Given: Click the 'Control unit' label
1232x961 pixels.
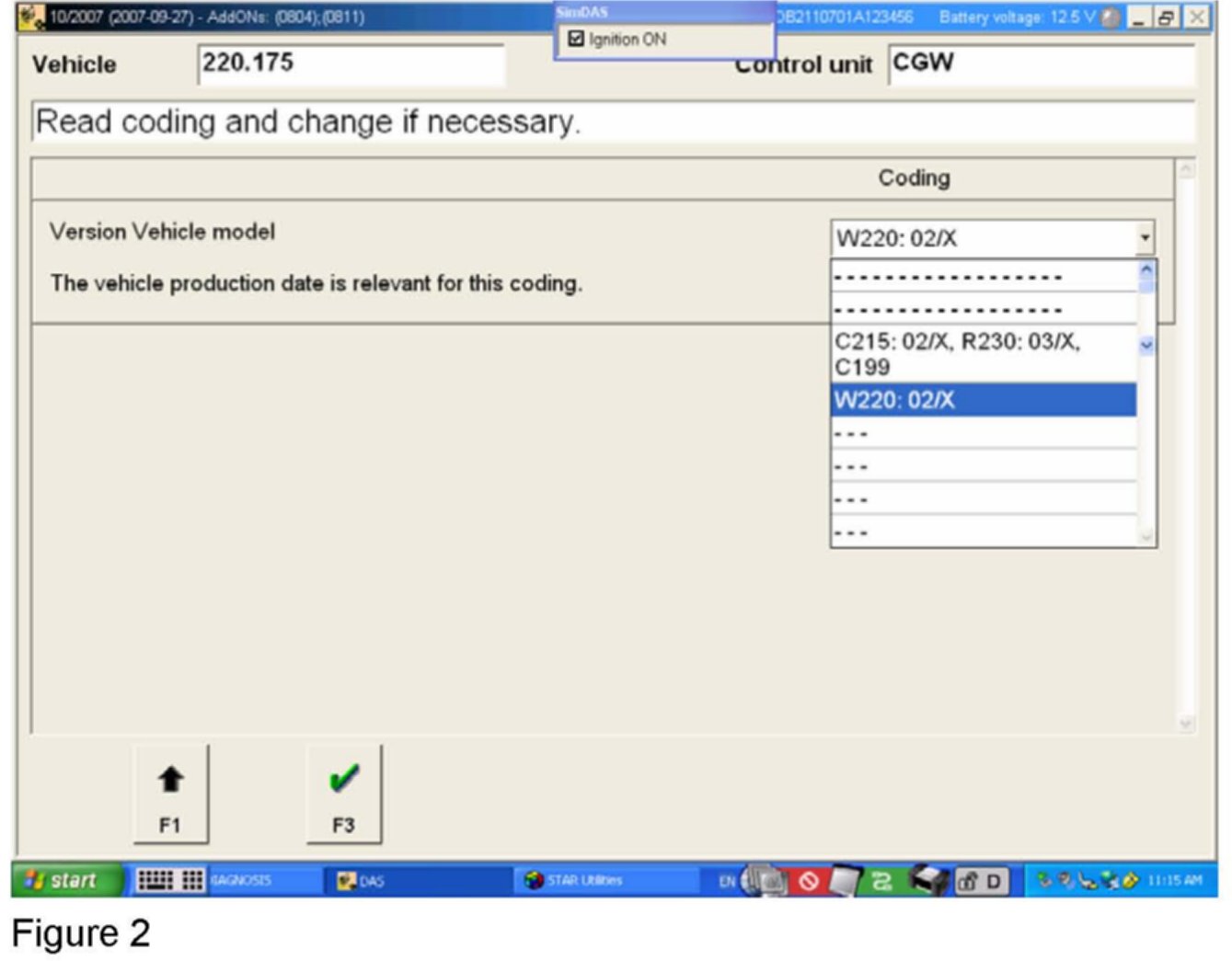Looking at the screenshot, I should [803, 65].
